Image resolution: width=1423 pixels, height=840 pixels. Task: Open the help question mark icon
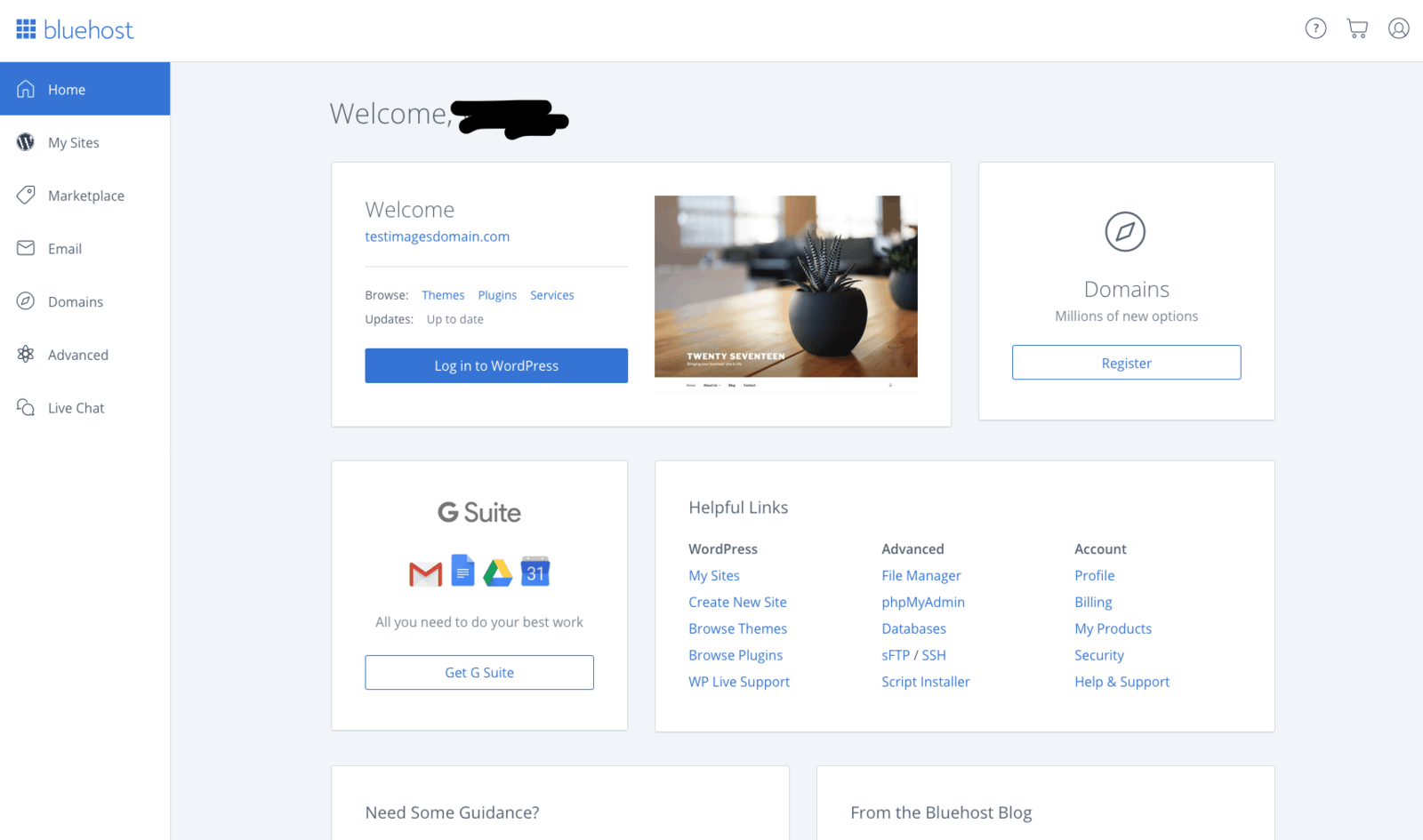tap(1315, 28)
